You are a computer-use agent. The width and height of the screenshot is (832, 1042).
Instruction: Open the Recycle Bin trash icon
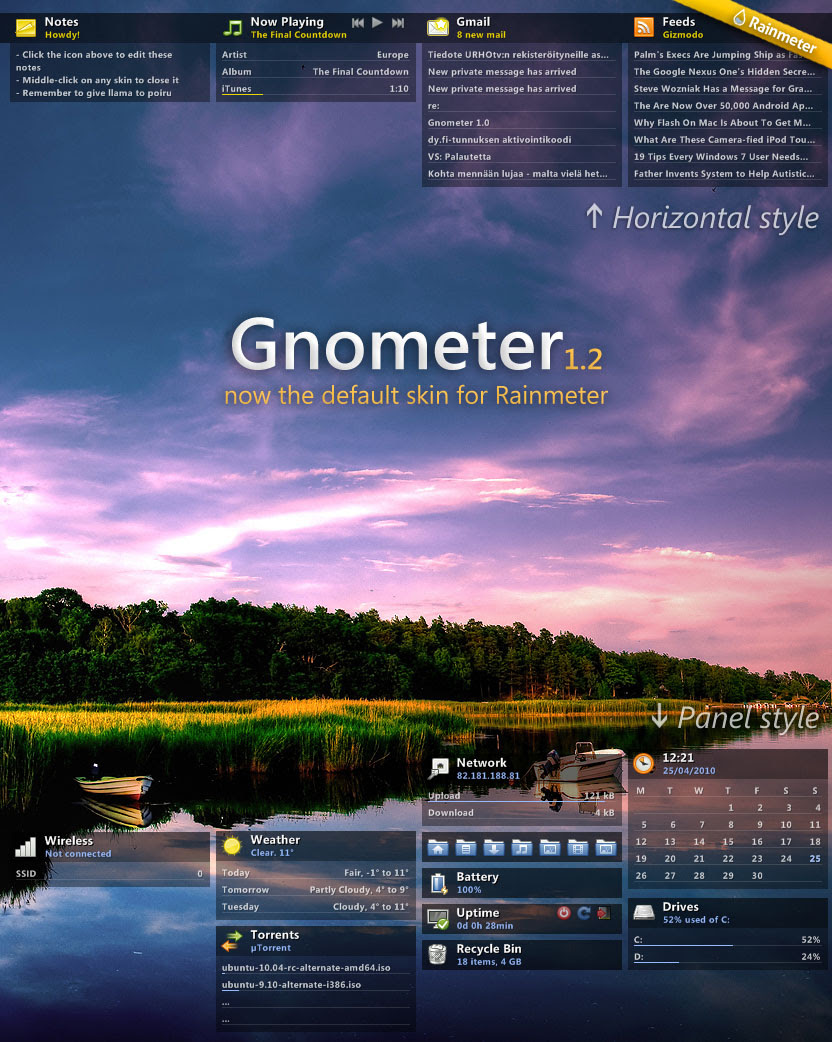(x=437, y=955)
